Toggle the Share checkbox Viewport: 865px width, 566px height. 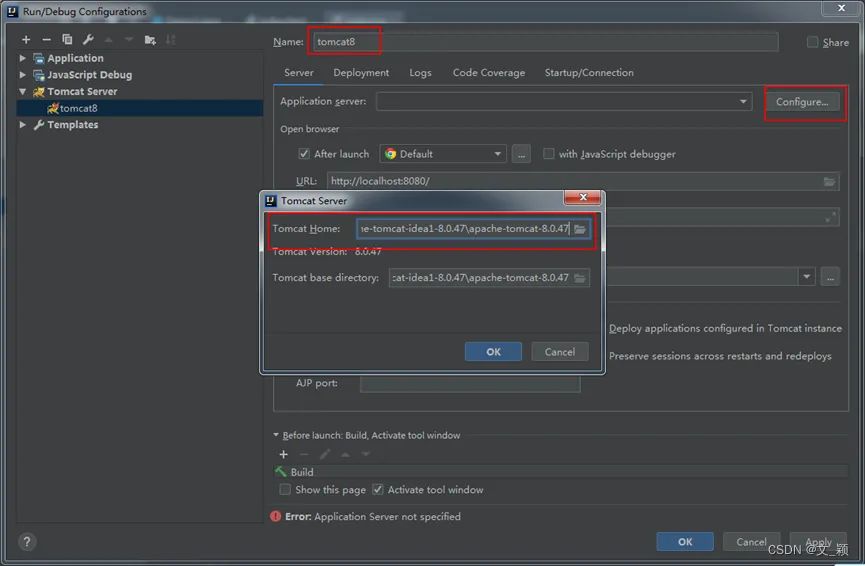click(x=813, y=42)
